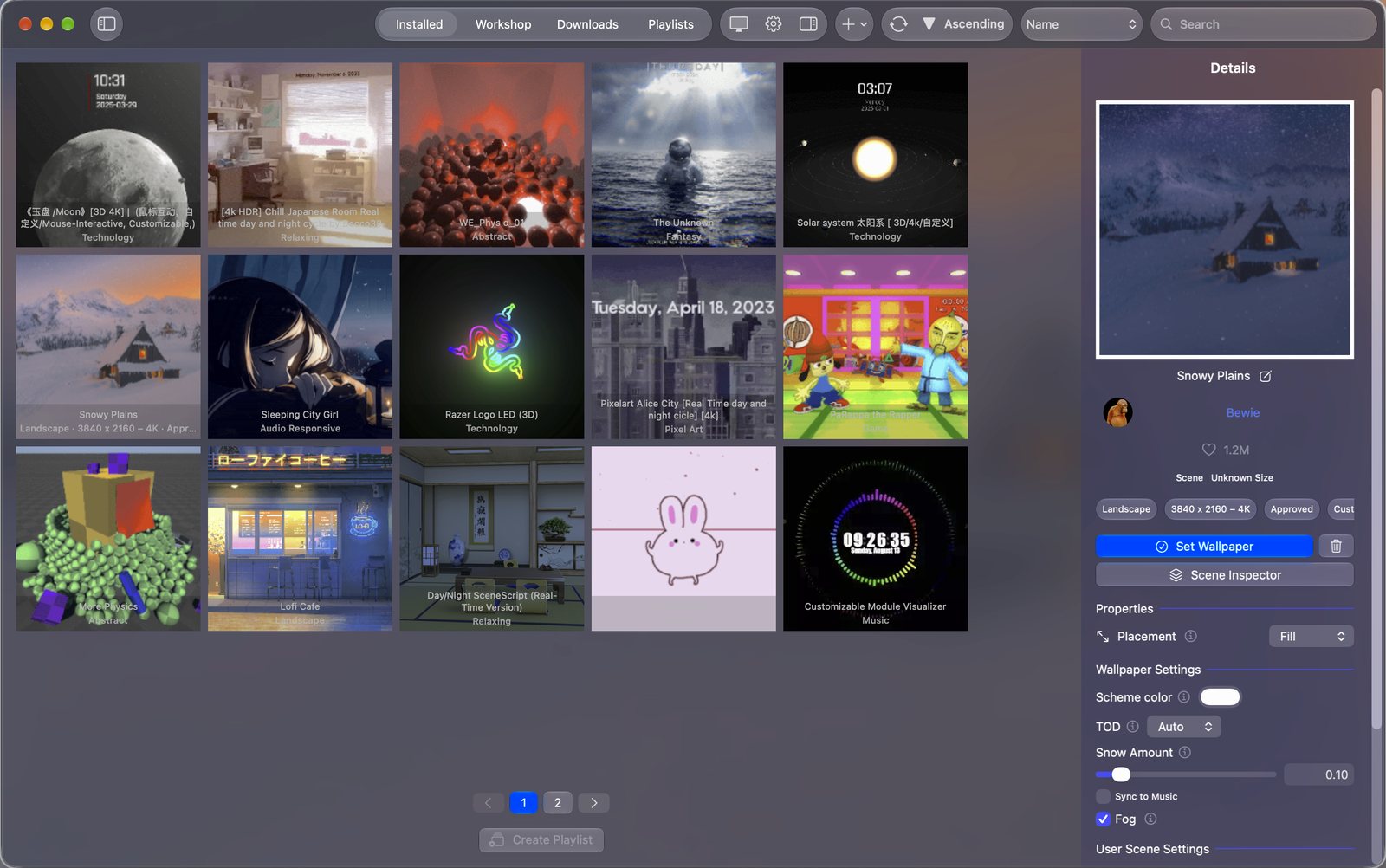The width and height of the screenshot is (1386, 868).
Task: Click the Approved tag
Action: [x=1292, y=509]
